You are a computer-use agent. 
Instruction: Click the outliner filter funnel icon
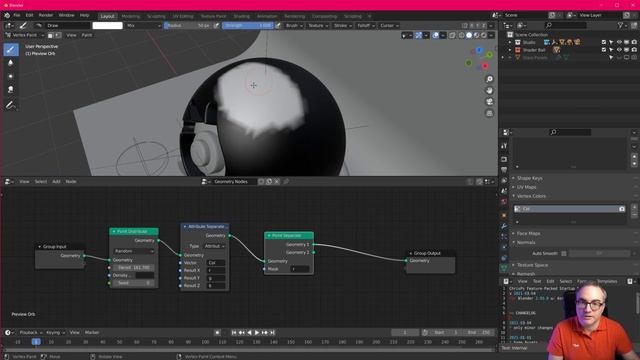(621, 25)
